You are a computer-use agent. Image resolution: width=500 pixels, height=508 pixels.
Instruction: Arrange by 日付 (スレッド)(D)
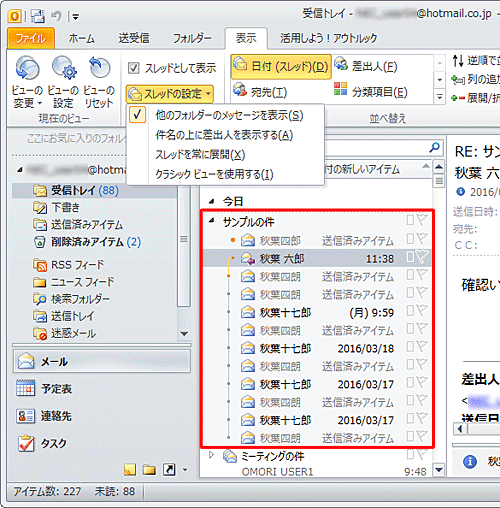(281, 67)
